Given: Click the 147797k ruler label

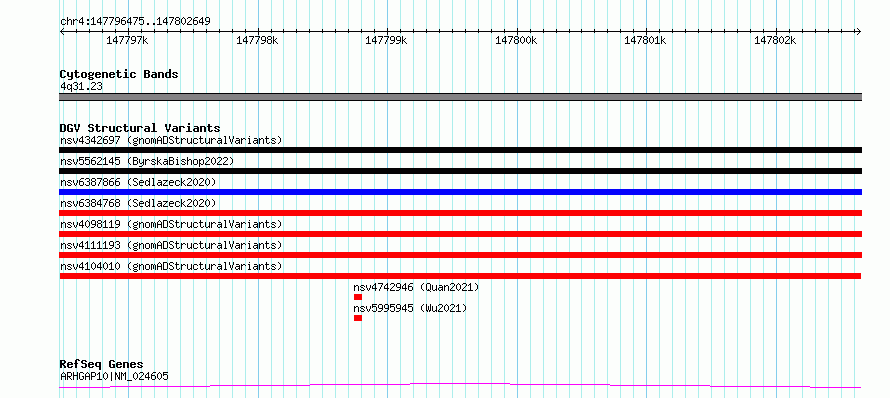Looking at the screenshot, I should tap(128, 41).
